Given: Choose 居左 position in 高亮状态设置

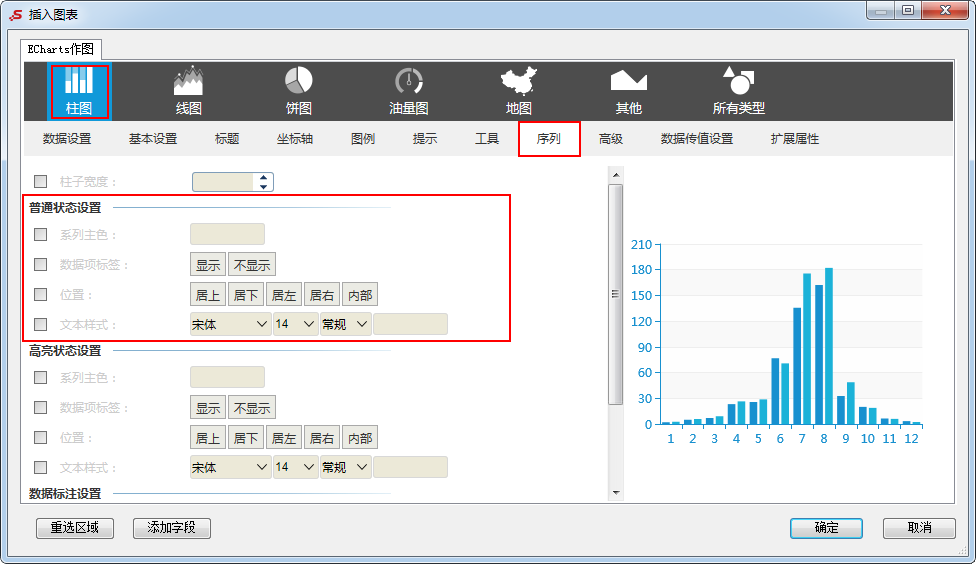Looking at the screenshot, I should (x=284, y=438).
